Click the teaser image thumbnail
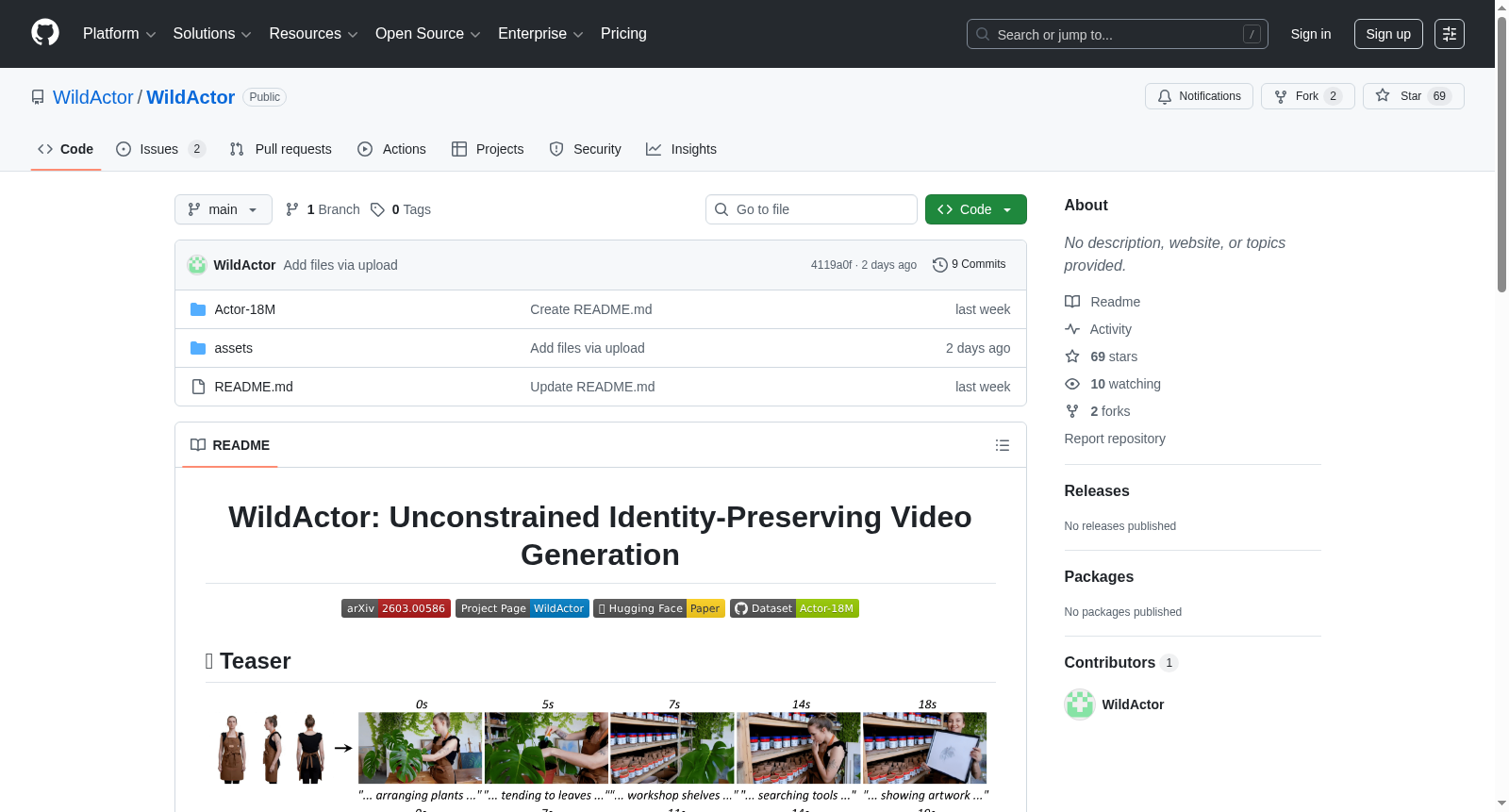Screen dimensions: 1509x812 pyautogui.click(x=601, y=754)
